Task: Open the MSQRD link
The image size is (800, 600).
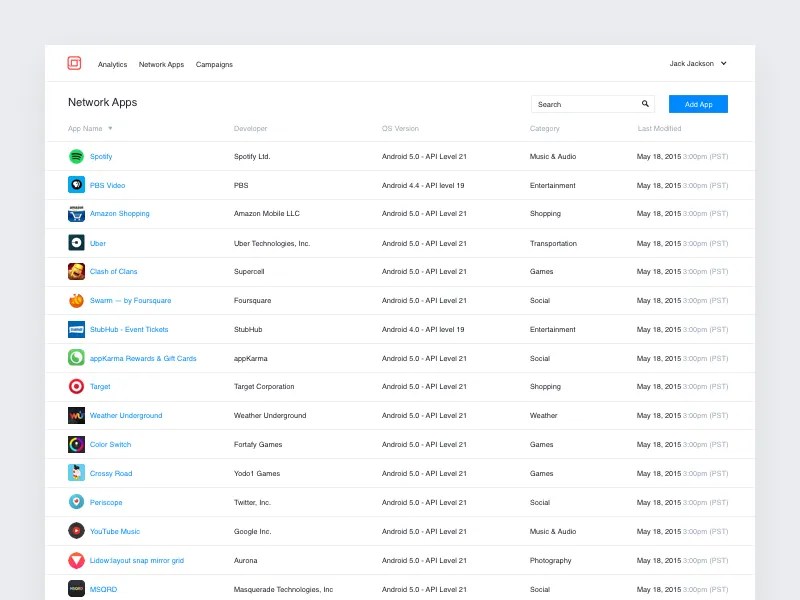Action: 103,589
